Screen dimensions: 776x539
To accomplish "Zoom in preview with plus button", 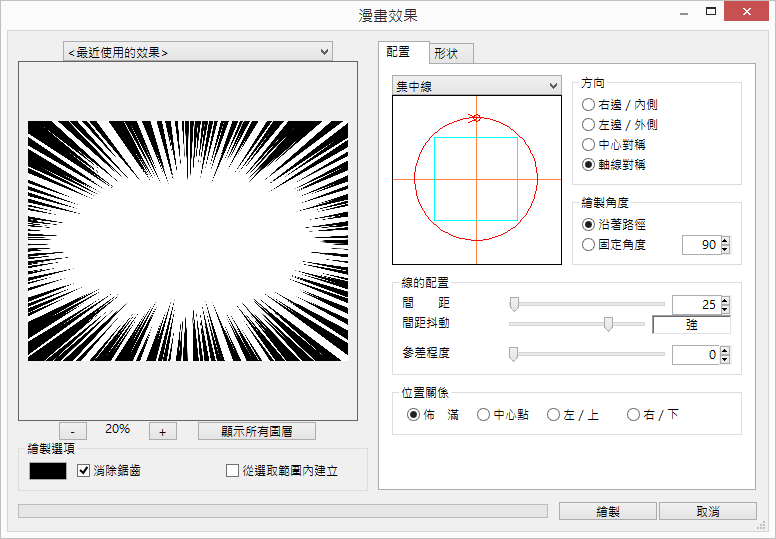I will click(x=163, y=431).
